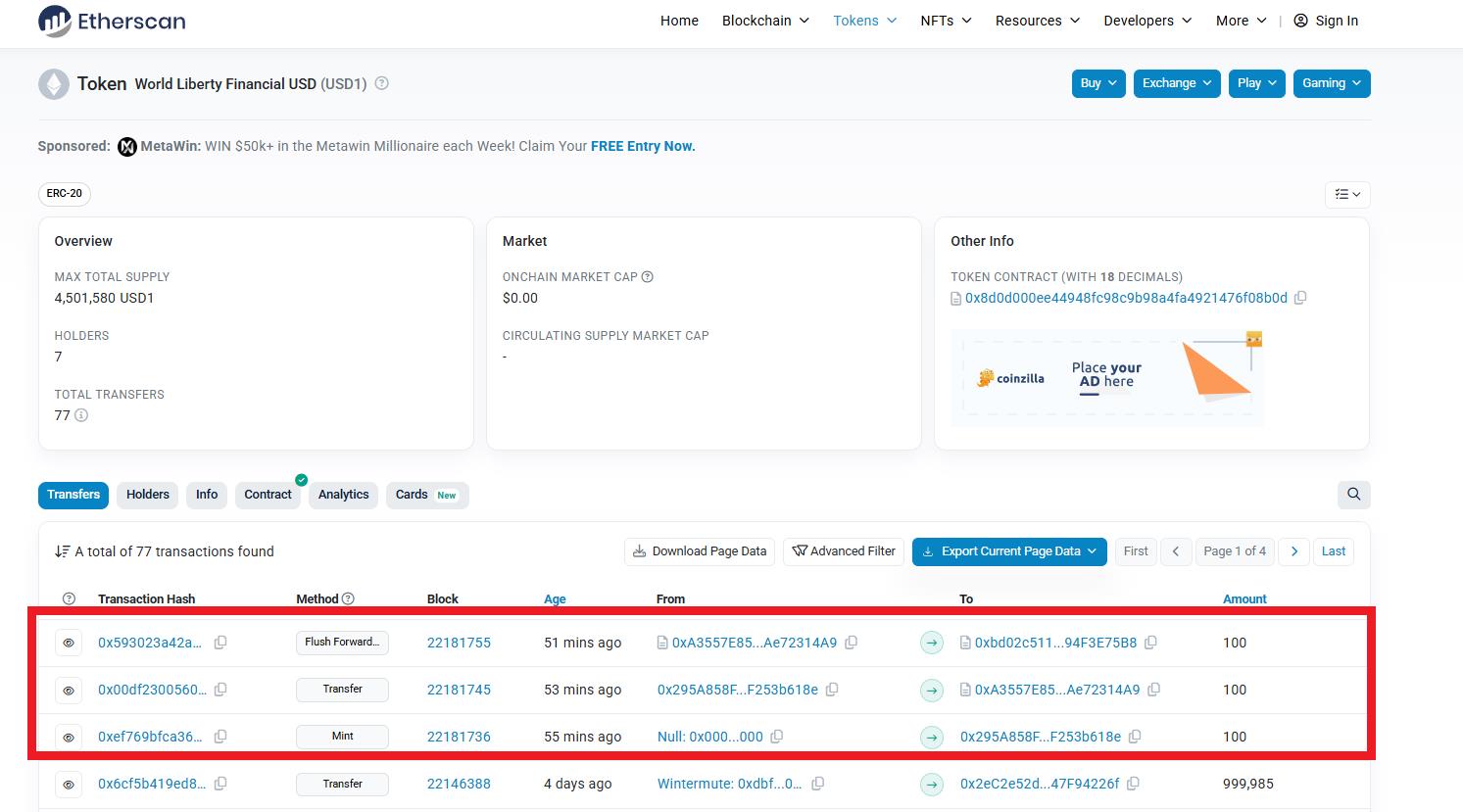Click the Method column help icon
Image resolution: width=1463 pixels, height=812 pixels.
click(x=348, y=598)
